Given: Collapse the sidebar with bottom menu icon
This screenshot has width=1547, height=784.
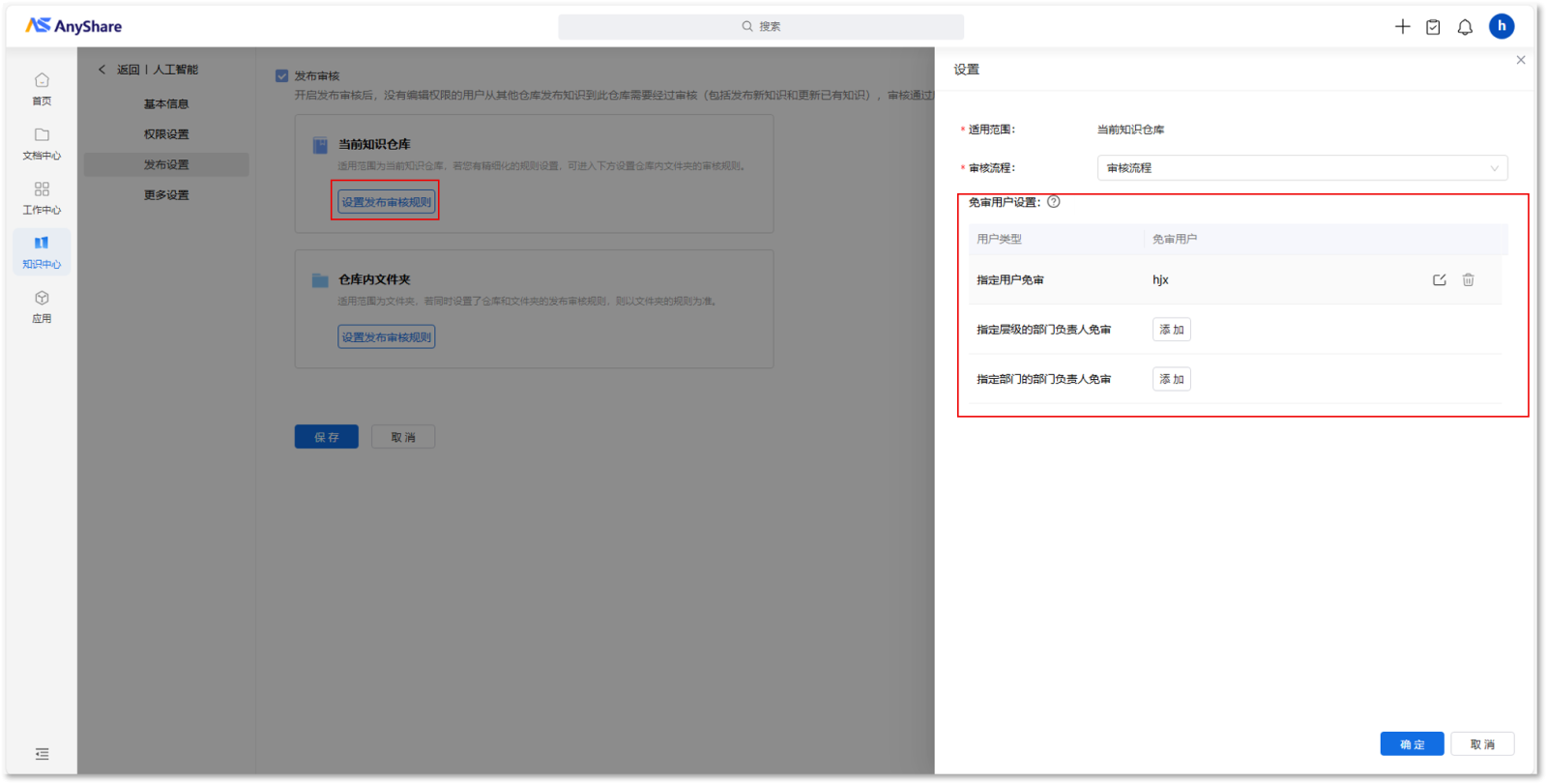Looking at the screenshot, I should tap(42, 754).
